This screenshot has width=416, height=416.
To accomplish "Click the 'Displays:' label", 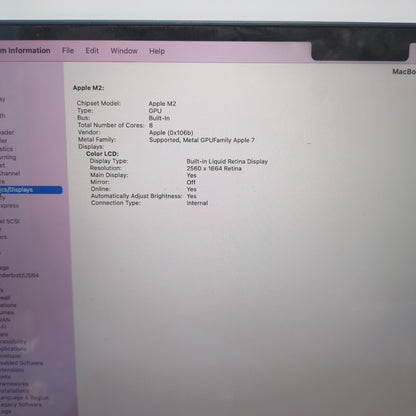I will pos(91,147).
